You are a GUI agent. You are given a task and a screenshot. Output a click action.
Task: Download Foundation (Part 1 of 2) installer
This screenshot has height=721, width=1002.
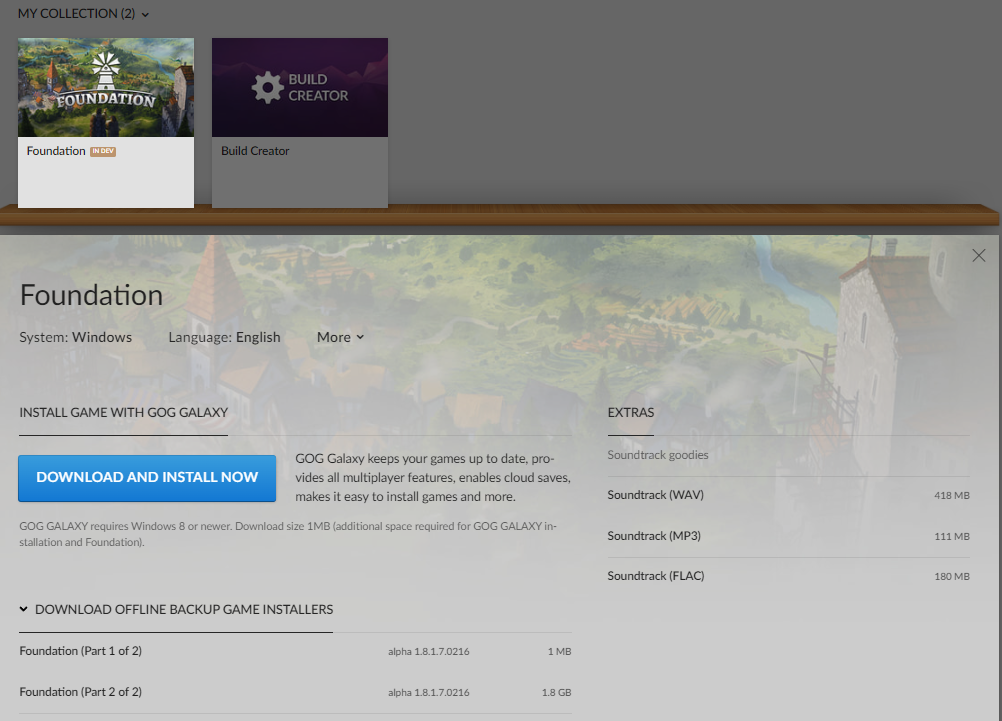click(295, 651)
